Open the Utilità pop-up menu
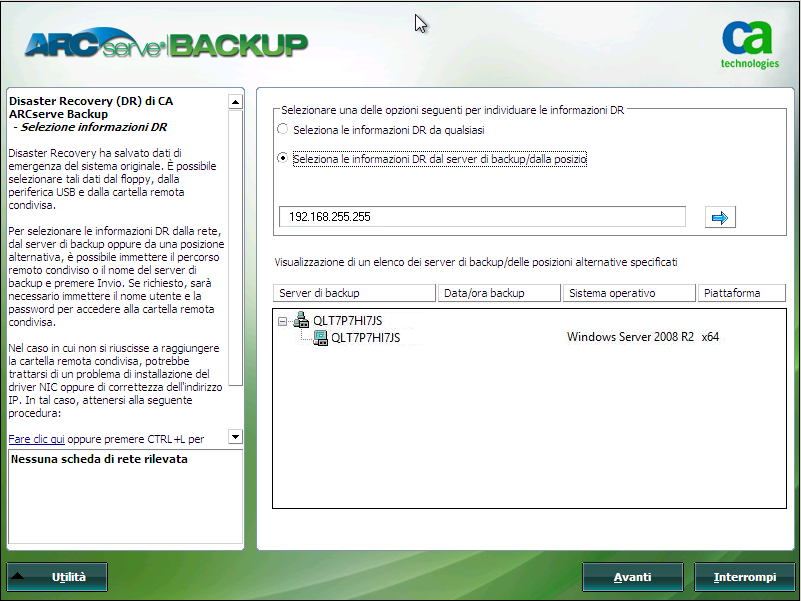The width and height of the screenshot is (801, 601). click(x=57, y=577)
